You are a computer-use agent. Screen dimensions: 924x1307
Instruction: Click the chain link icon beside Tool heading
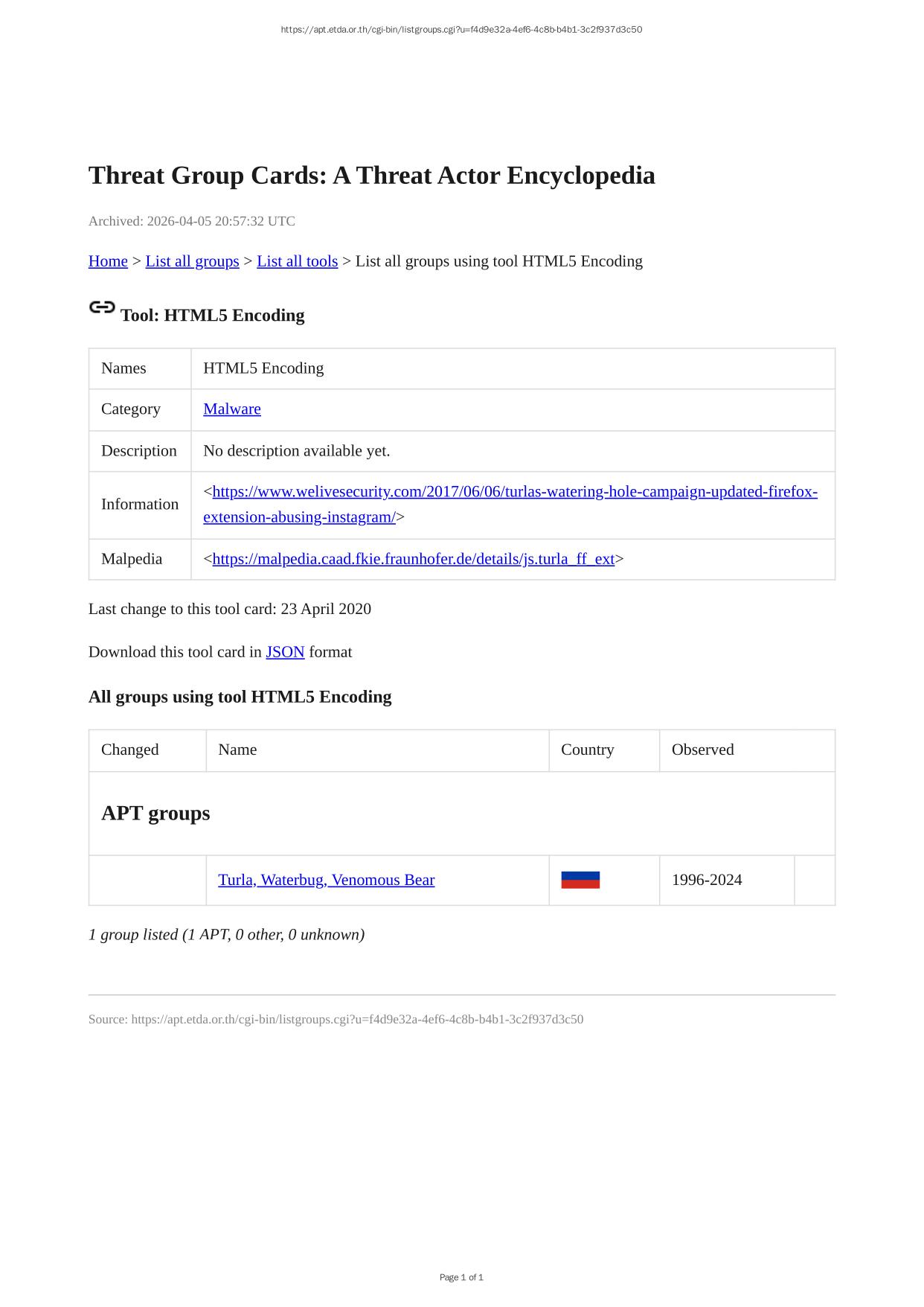[x=102, y=307]
